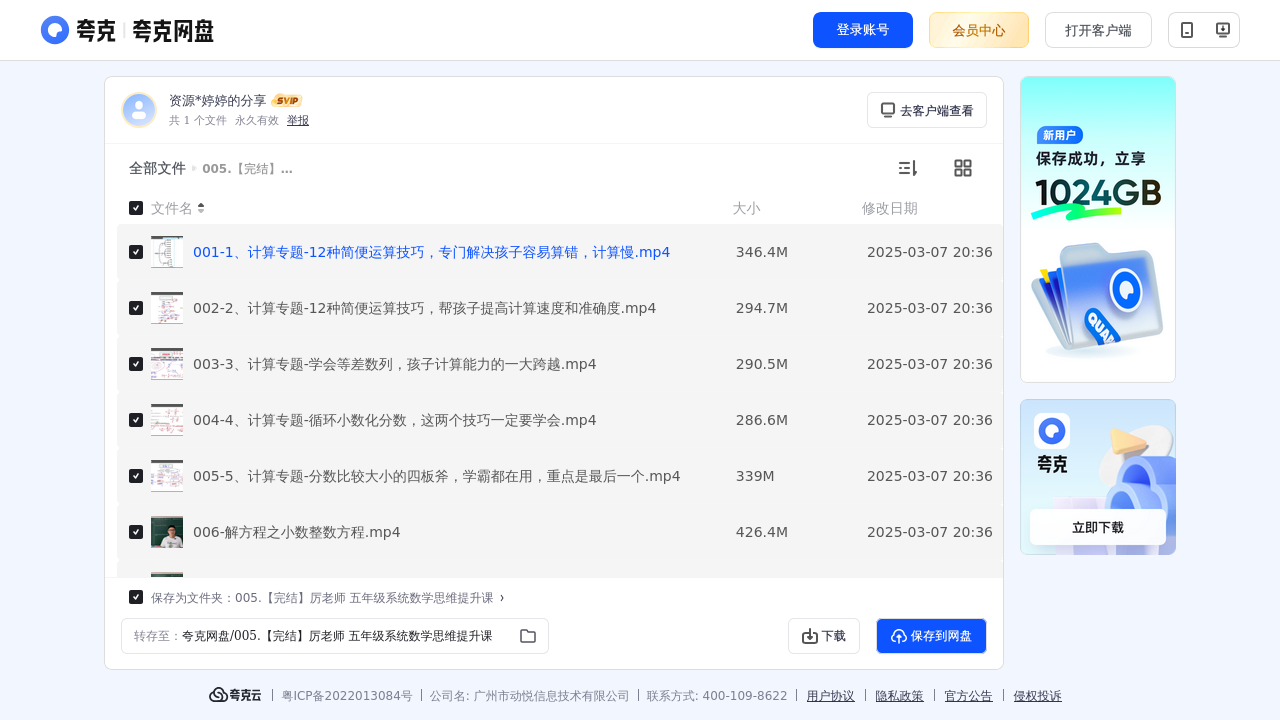Click the 粤ICP备2022013084号 footer text

pyautogui.click(x=347, y=696)
